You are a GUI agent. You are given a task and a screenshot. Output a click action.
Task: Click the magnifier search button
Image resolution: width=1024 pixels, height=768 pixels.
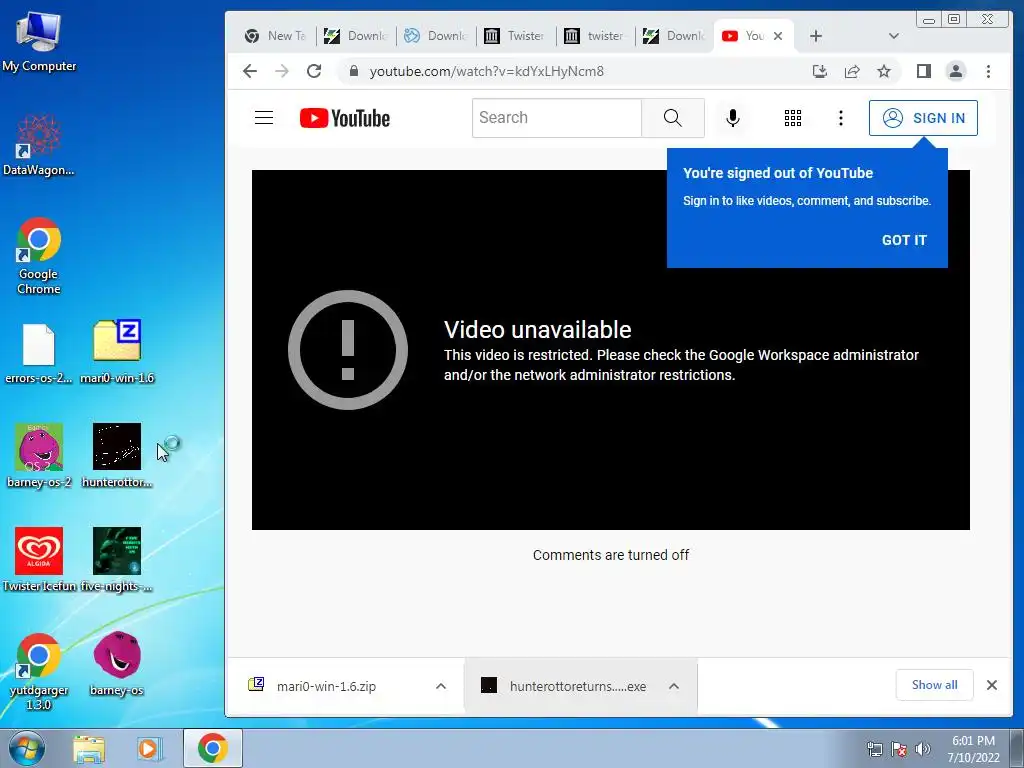(x=673, y=118)
